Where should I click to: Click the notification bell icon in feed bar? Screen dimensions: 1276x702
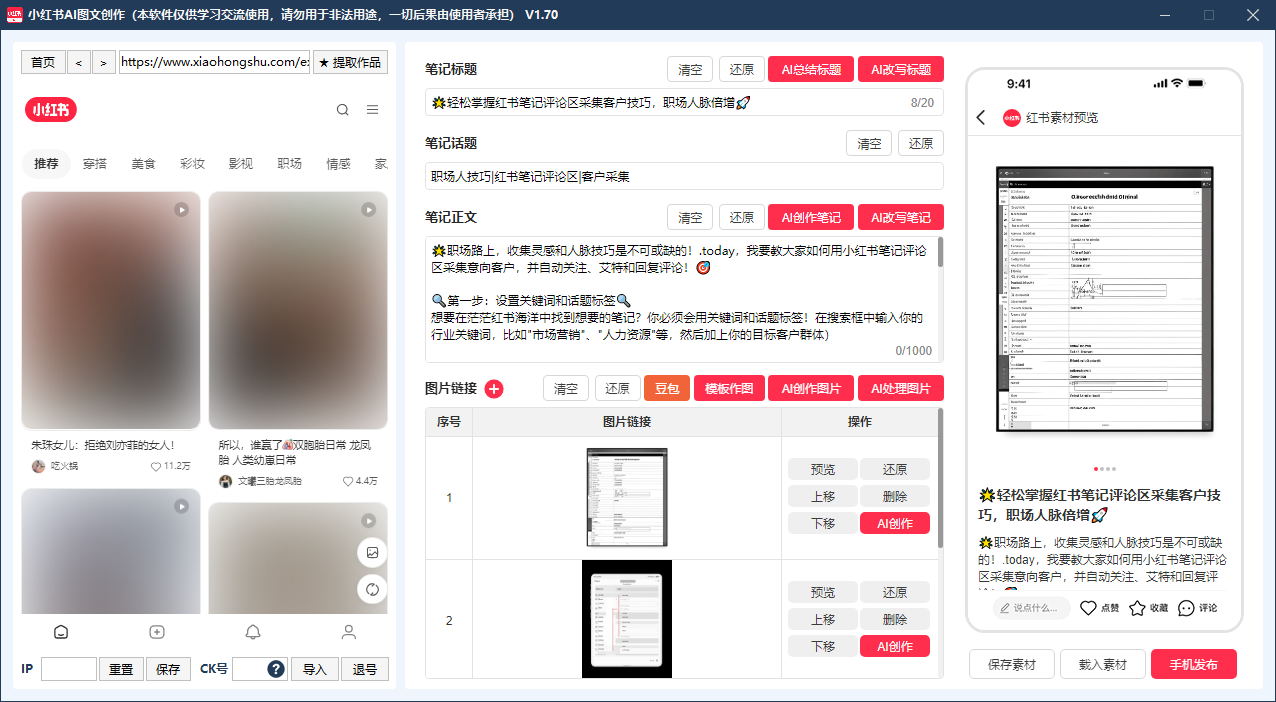click(x=253, y=631)
